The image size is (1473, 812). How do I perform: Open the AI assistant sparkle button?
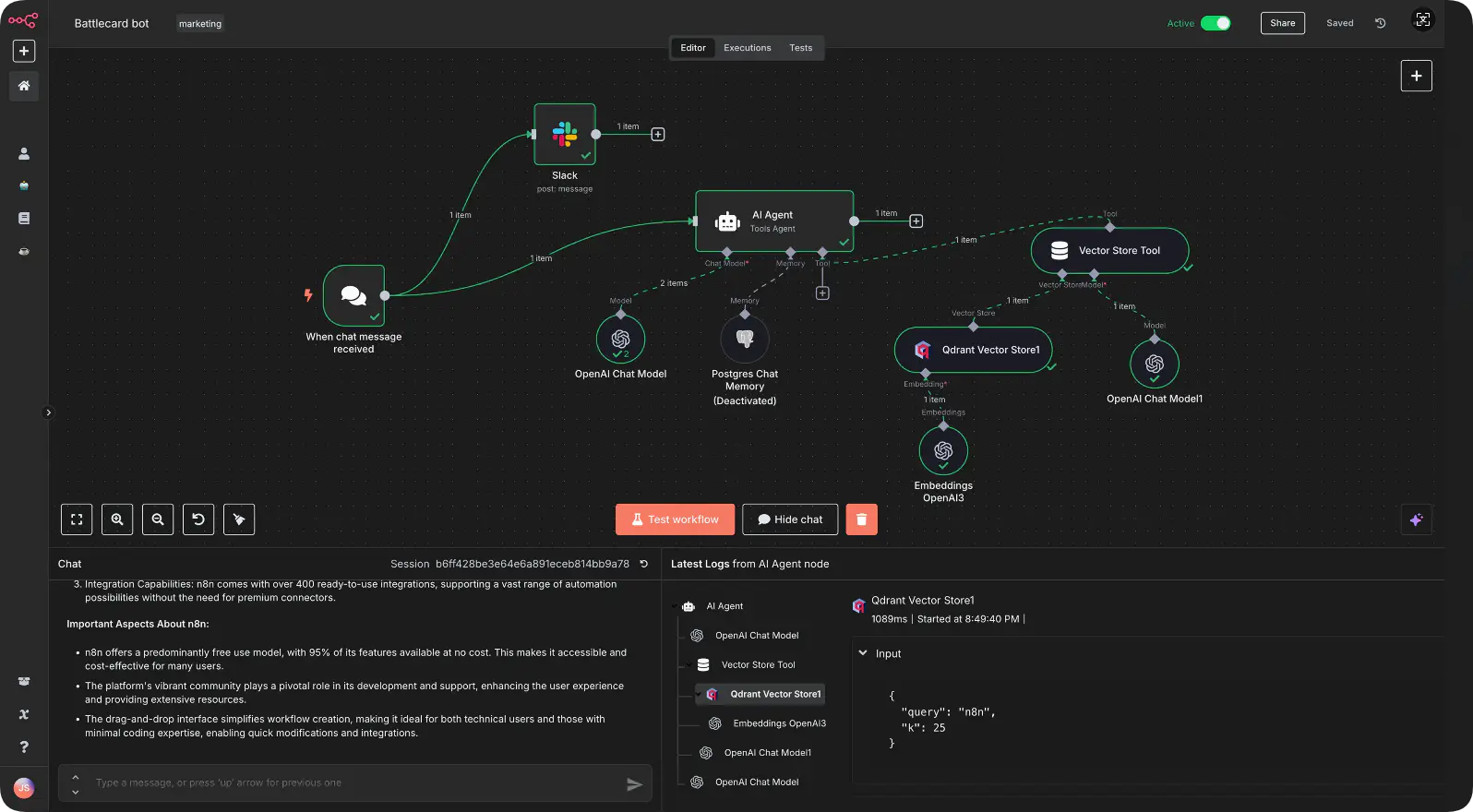1416,519
